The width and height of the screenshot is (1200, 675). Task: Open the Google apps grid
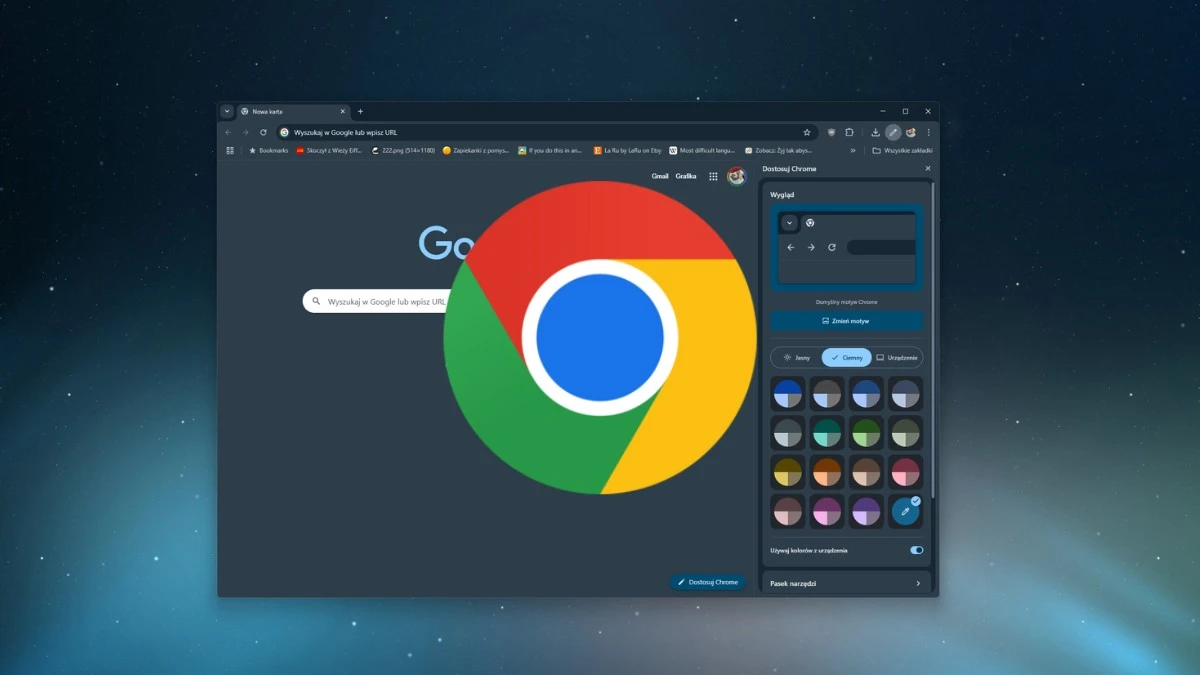pos(714,176)
